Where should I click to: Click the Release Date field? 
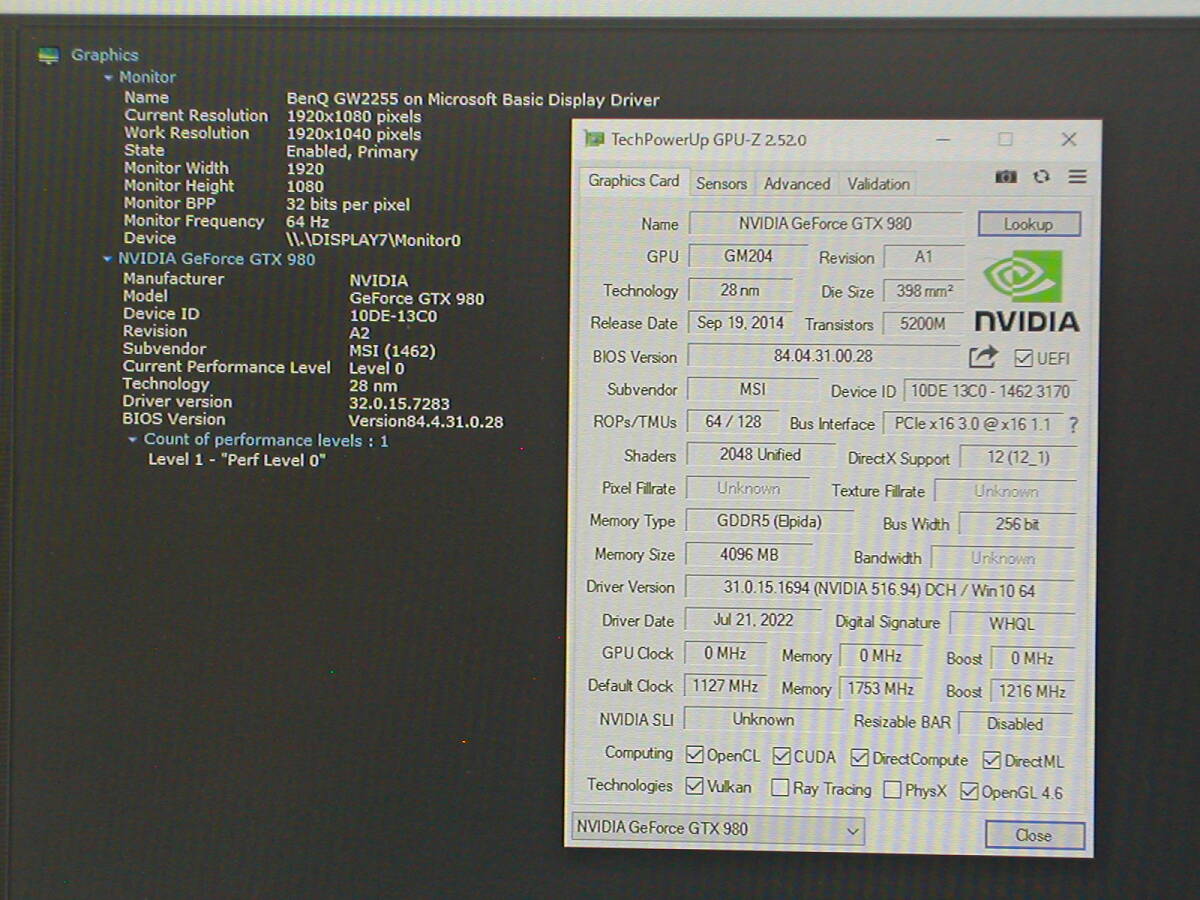740,323
